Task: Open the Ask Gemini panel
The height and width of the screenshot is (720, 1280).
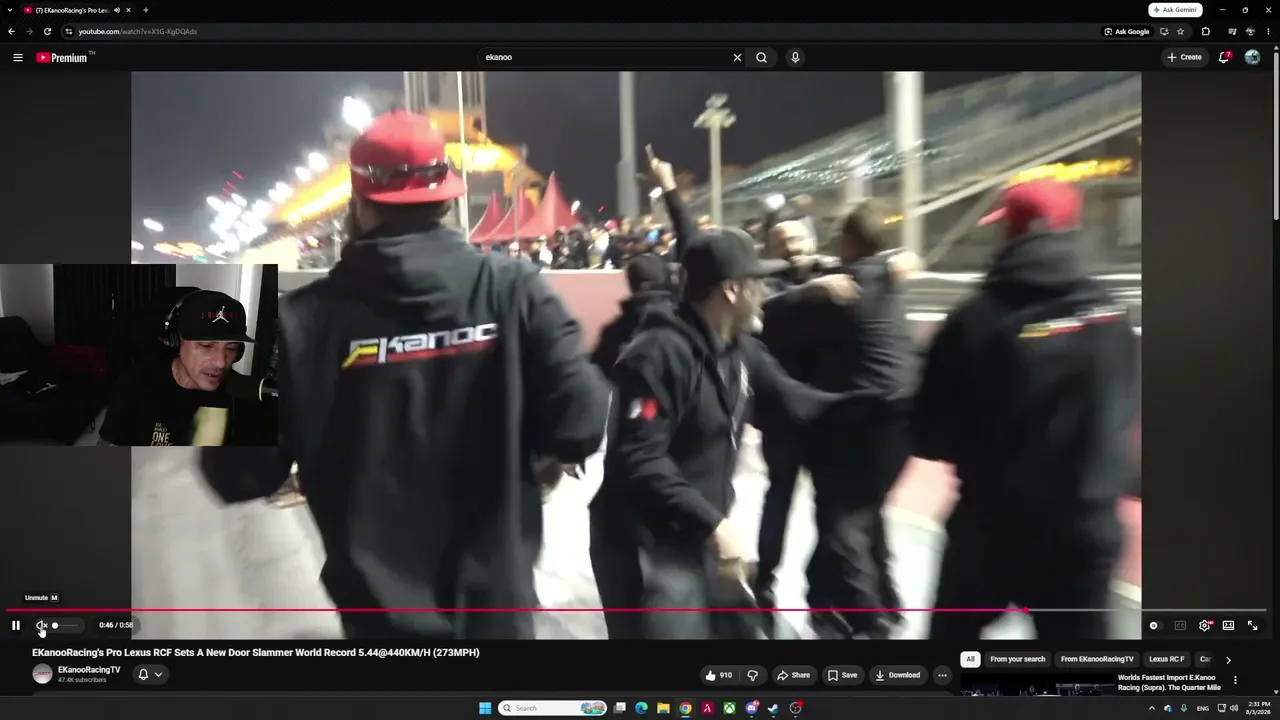Action: pos(1175,10)
